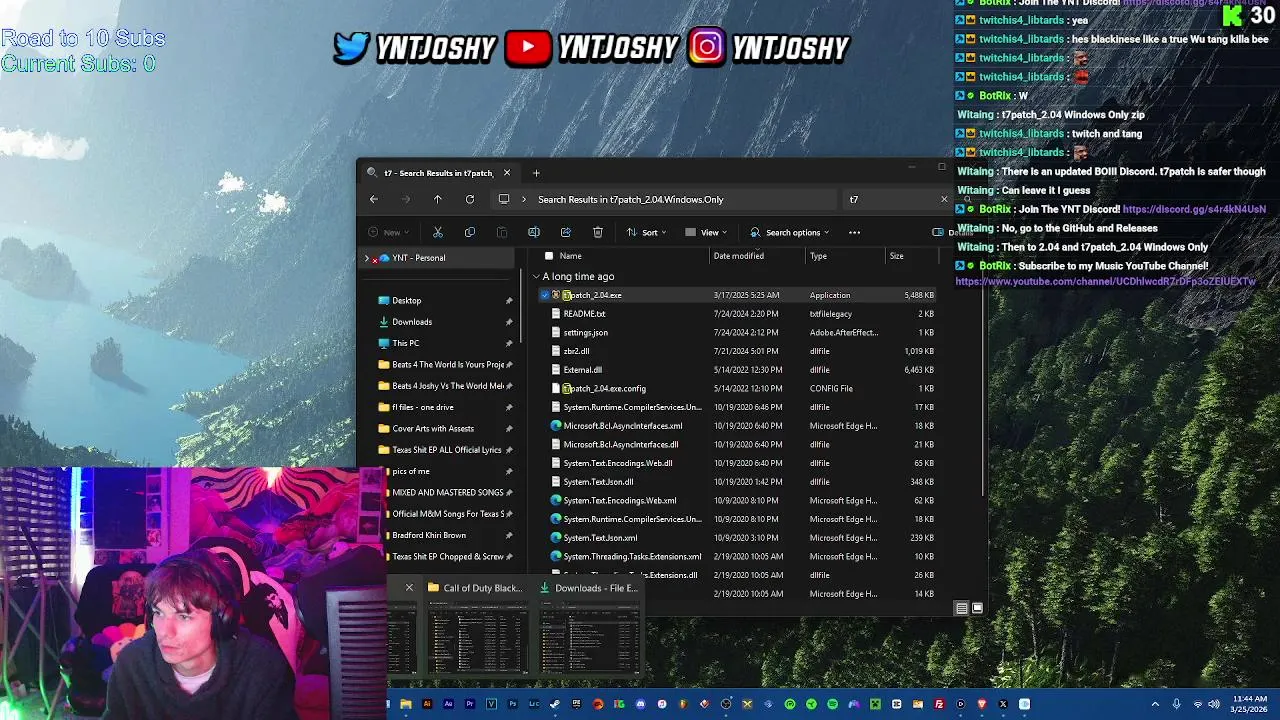Open the View dropdown
This screenshot has width=1280, height=720.
tap(707, 232)
